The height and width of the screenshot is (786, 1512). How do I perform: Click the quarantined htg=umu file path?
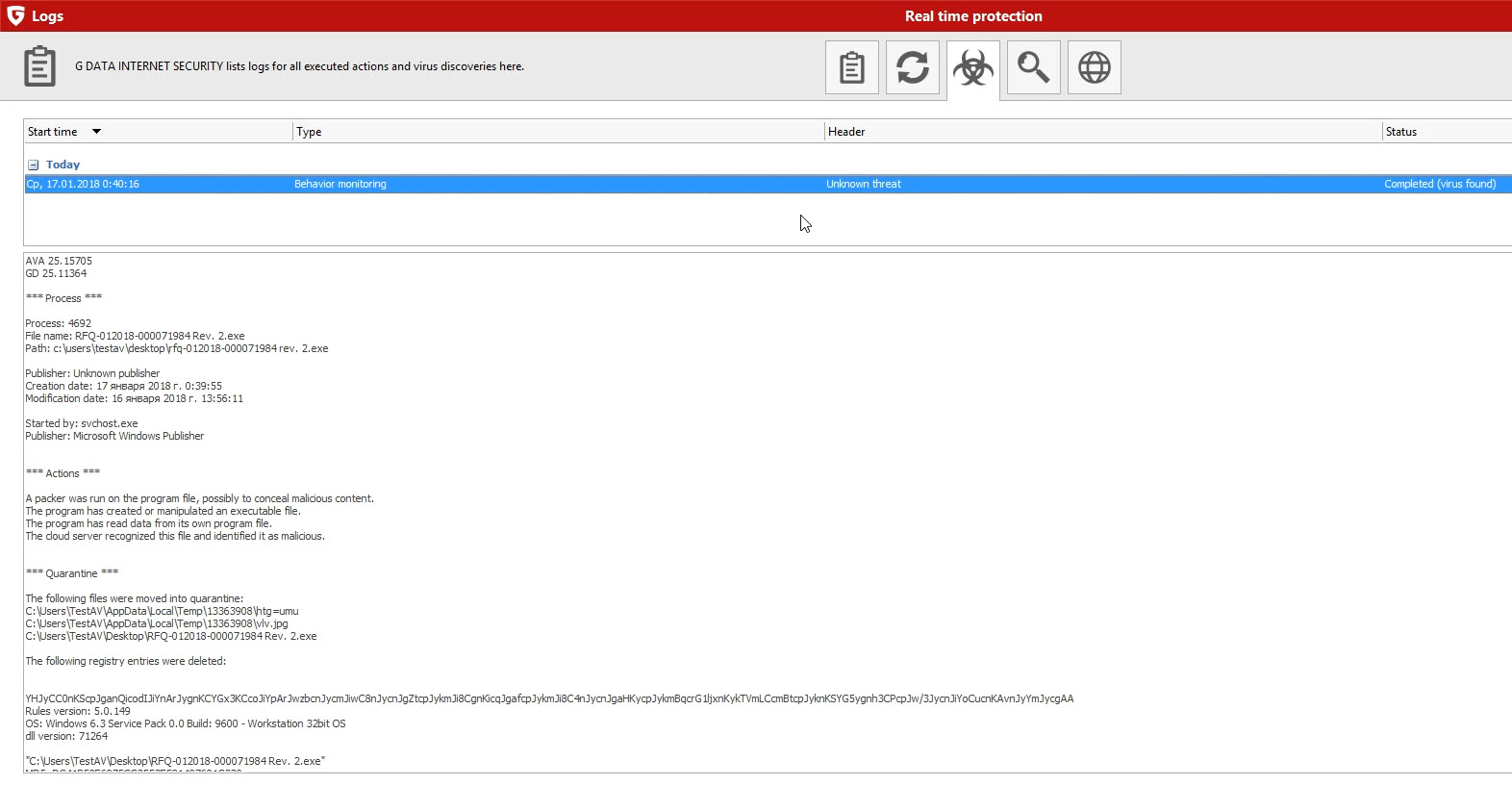click(x=162, y=611)
